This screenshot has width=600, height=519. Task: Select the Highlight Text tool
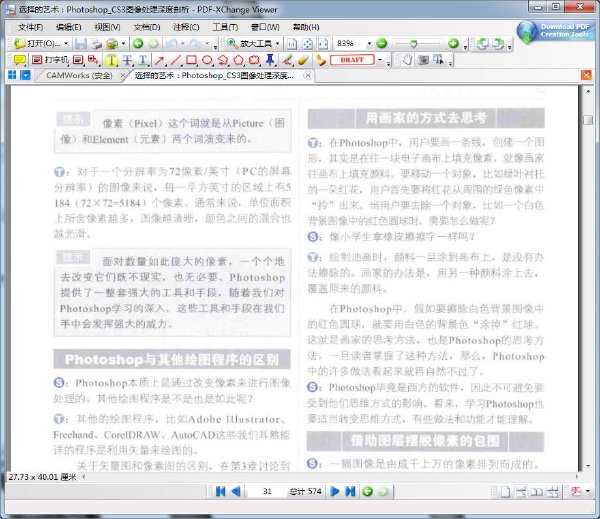coord(111,60)
